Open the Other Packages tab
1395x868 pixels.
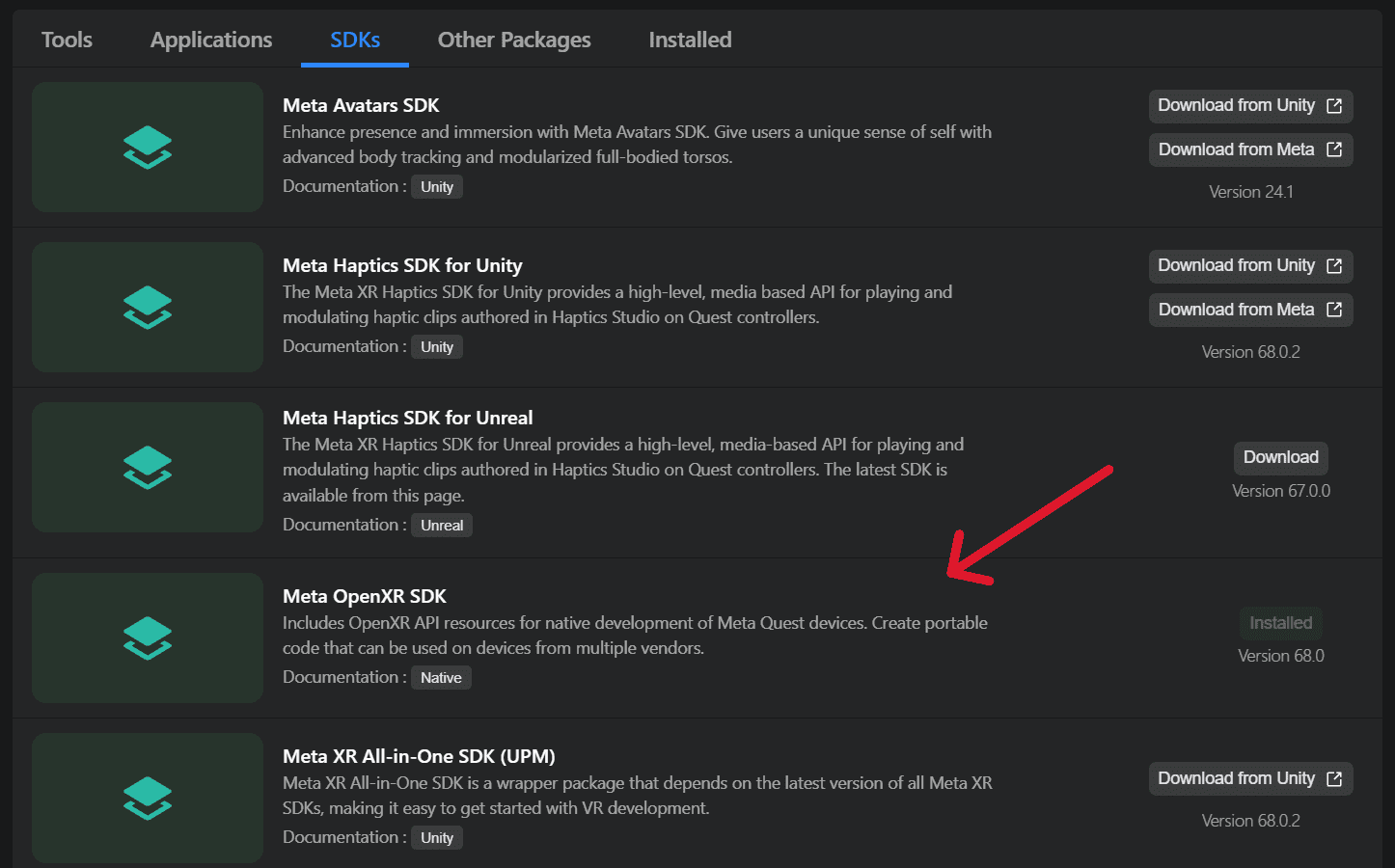click(x=514, y=40)
